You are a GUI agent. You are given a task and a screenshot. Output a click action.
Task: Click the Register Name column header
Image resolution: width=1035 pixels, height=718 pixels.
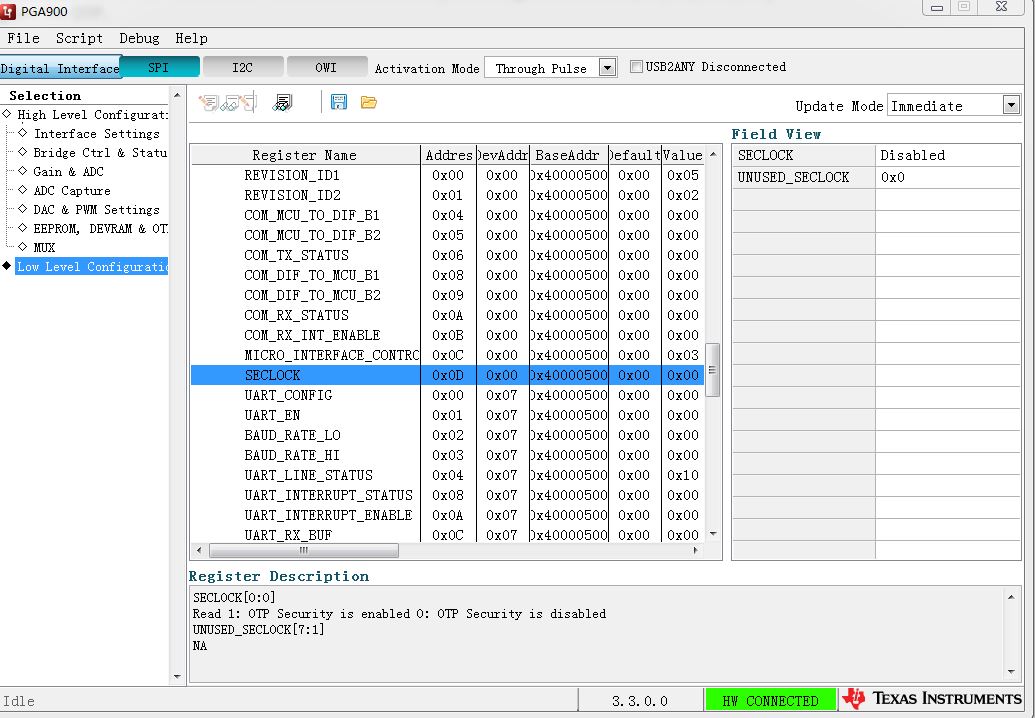click(305, 155)
